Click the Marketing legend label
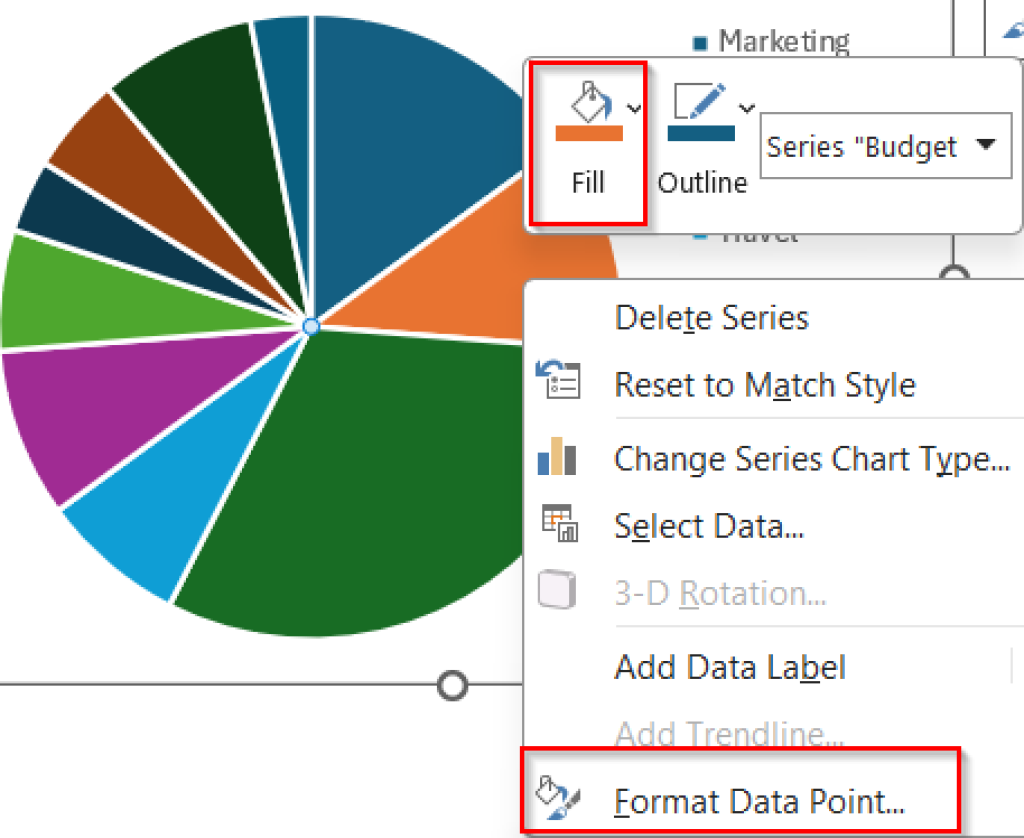 (x=785, y=42)
